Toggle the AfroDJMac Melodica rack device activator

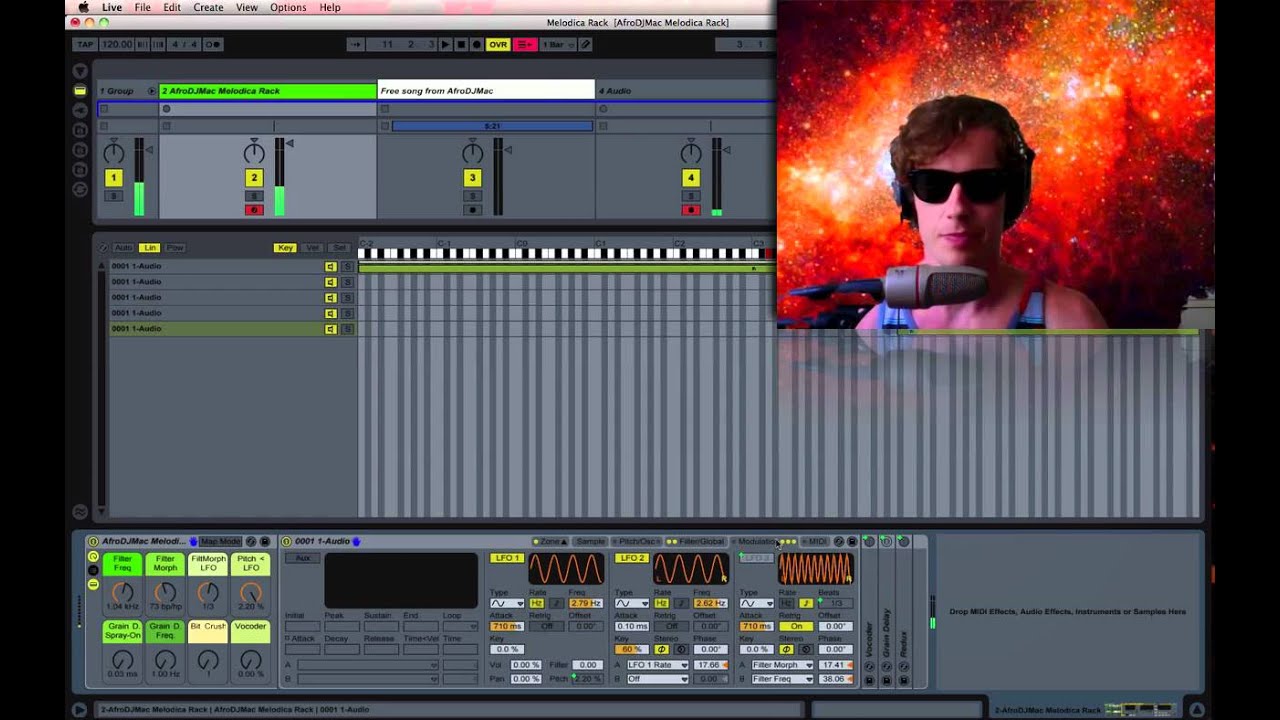[93, 542]
